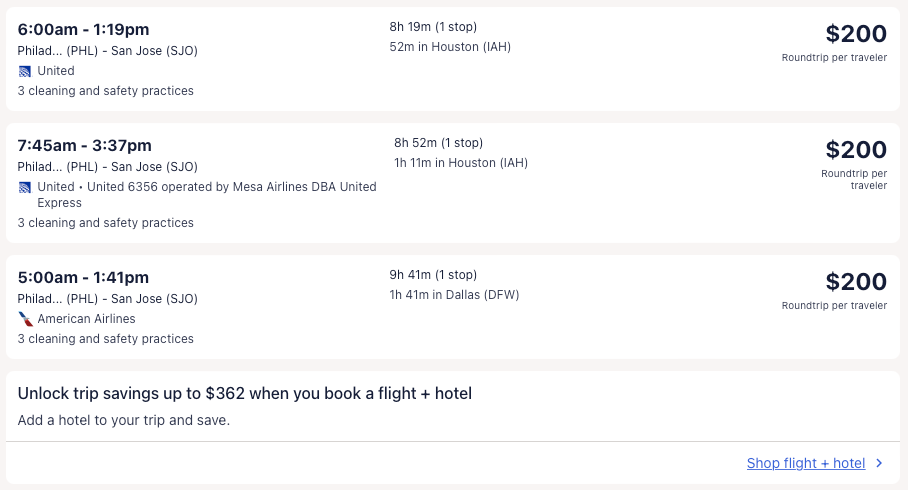Click the Unlock trip savings up to $362 heading
Image resolution: width=908 pixels, height=490 pixels.
pyautogui.click(x=245, y=394)
